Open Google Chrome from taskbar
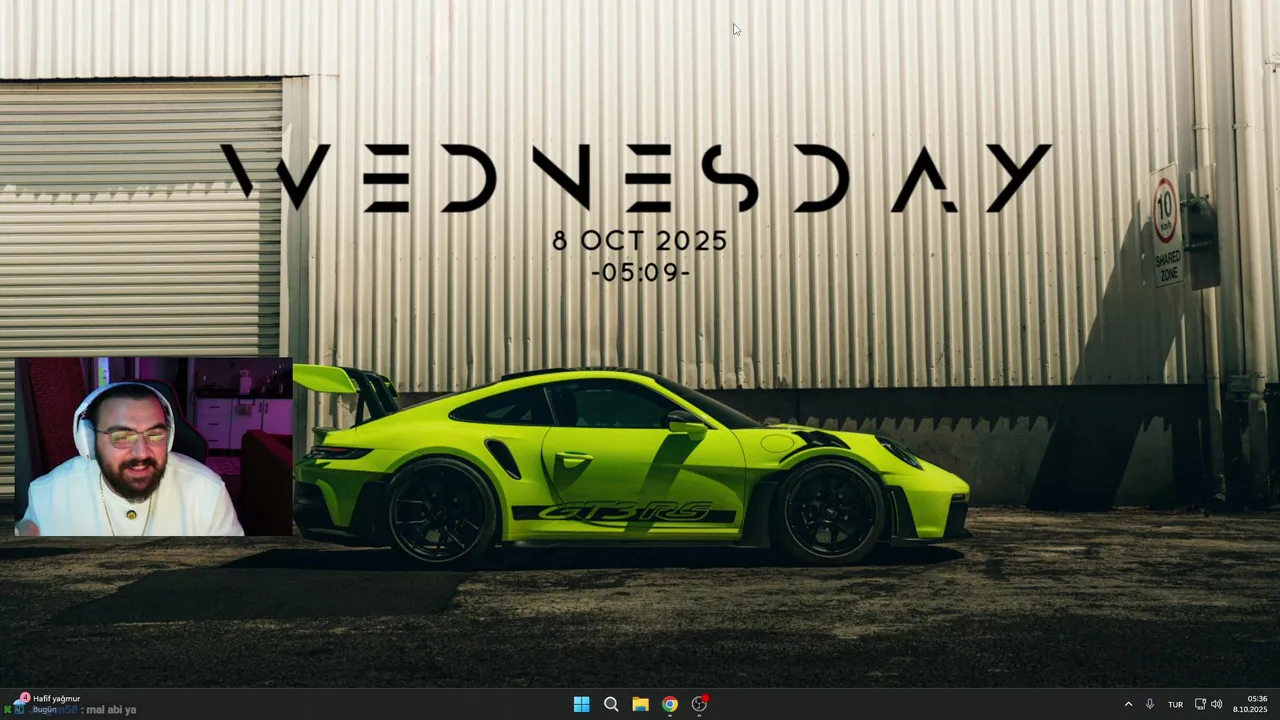 click(x=670, y=704)
